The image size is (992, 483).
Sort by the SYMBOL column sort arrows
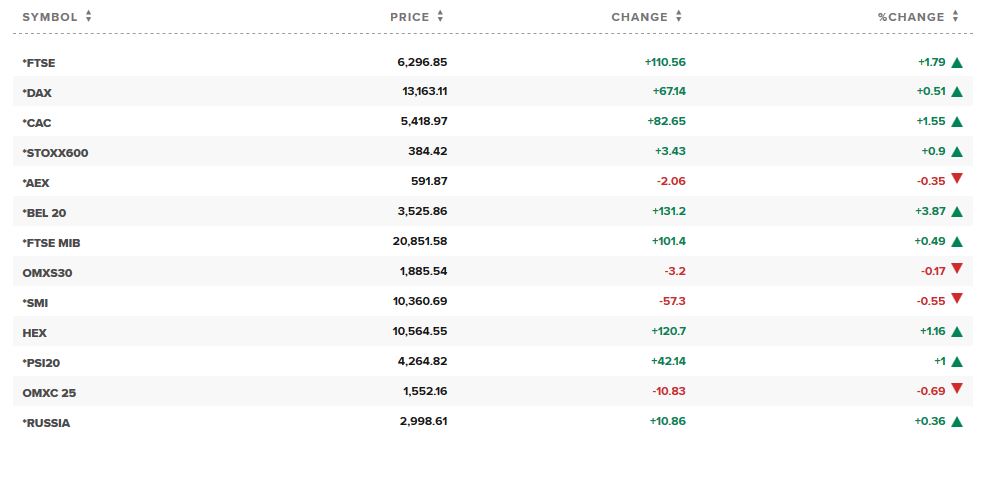click(89, 17)
